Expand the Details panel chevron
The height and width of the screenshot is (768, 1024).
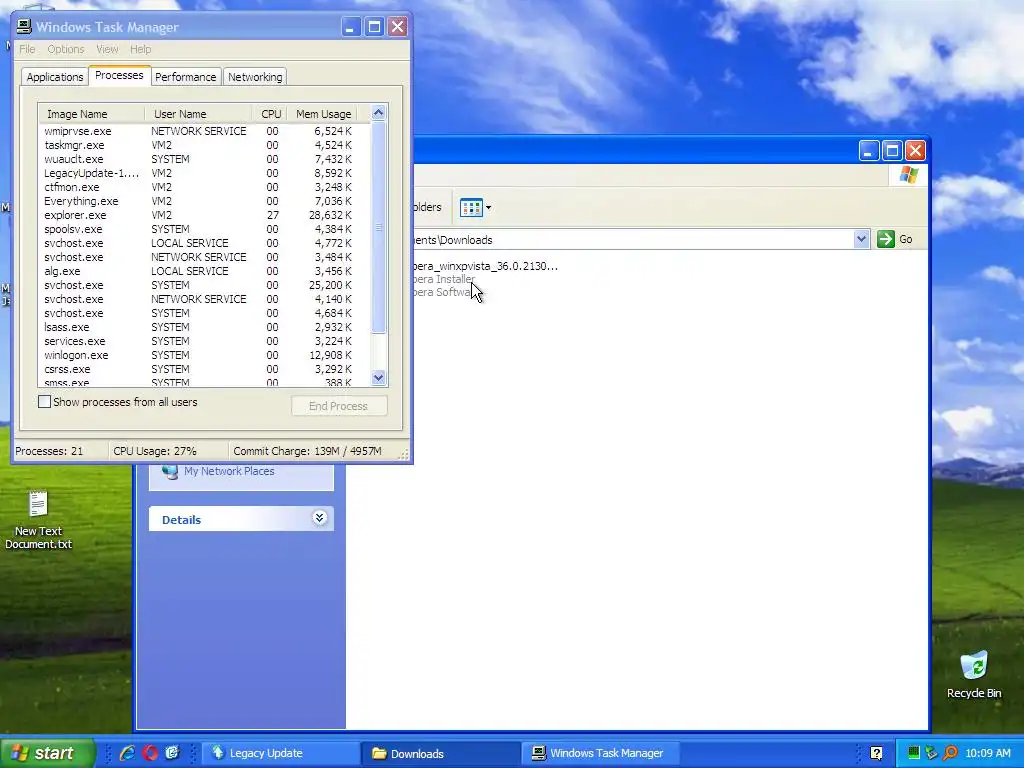coord(319,519)
